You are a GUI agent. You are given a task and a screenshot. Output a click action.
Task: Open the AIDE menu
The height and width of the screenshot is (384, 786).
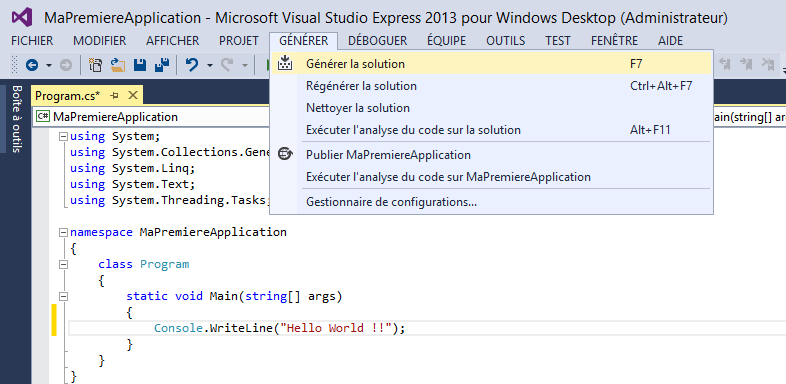point(671,41)
